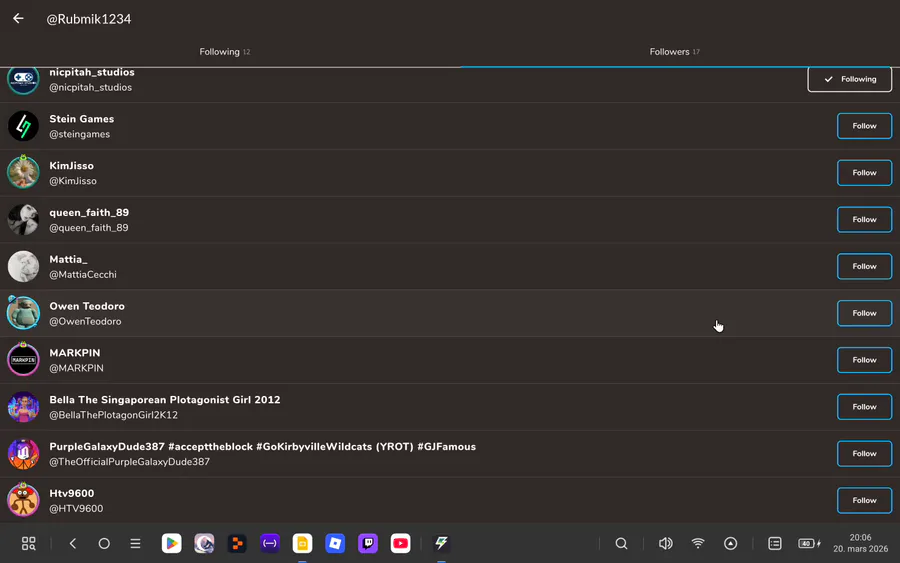Follow Owen Teodoro
Viewport: 900px width, 563px height.
(864, 313)
